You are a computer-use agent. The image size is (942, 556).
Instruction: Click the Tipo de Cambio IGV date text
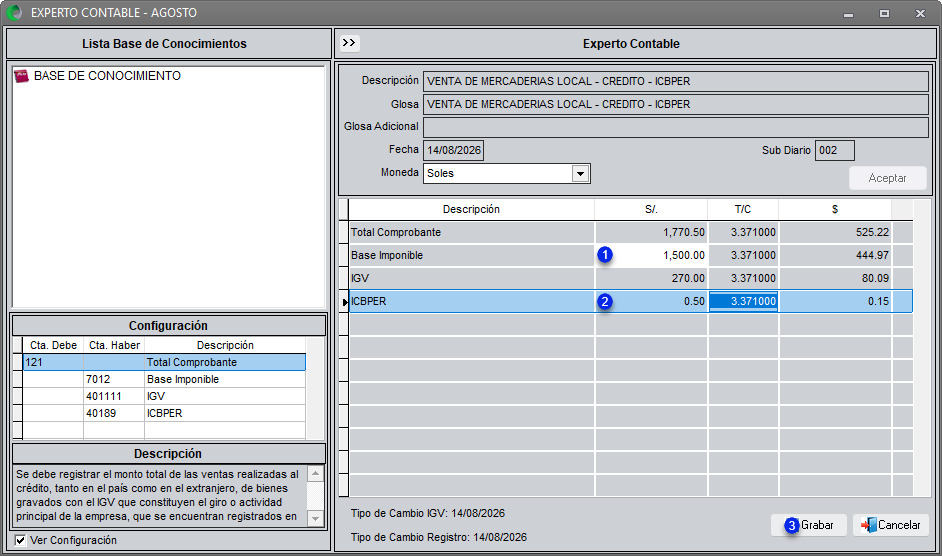coord(428,513)
